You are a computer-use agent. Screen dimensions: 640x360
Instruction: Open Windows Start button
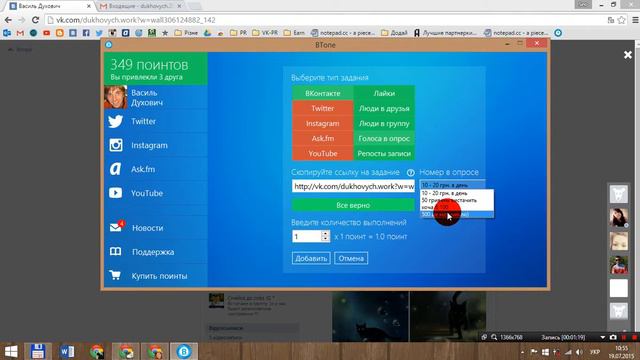point(11,351)
